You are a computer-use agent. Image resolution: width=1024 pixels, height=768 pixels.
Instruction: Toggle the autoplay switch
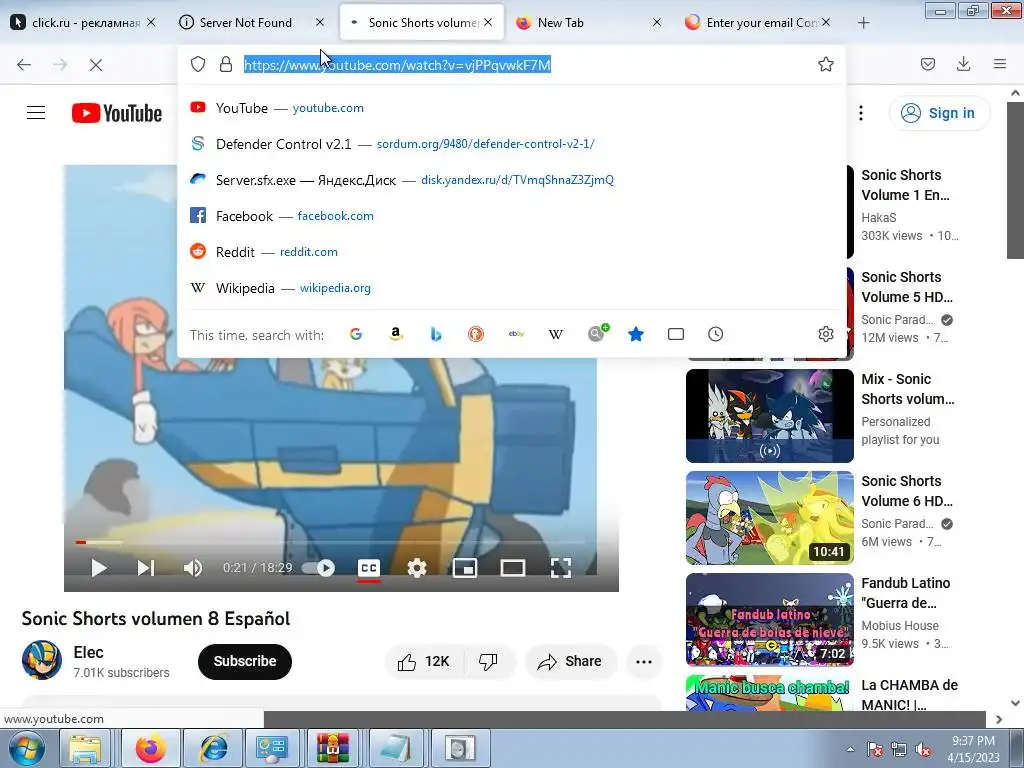[x=319, y=568]
